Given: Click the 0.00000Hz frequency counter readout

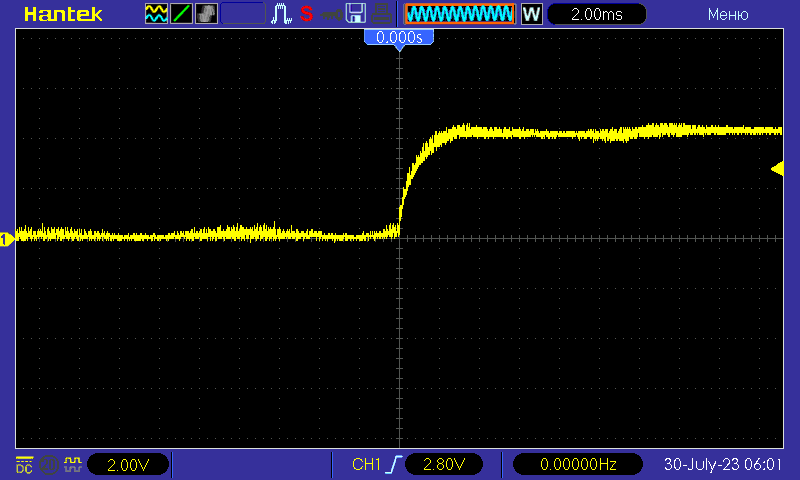Looking at the screenshot, I should 578,464.
